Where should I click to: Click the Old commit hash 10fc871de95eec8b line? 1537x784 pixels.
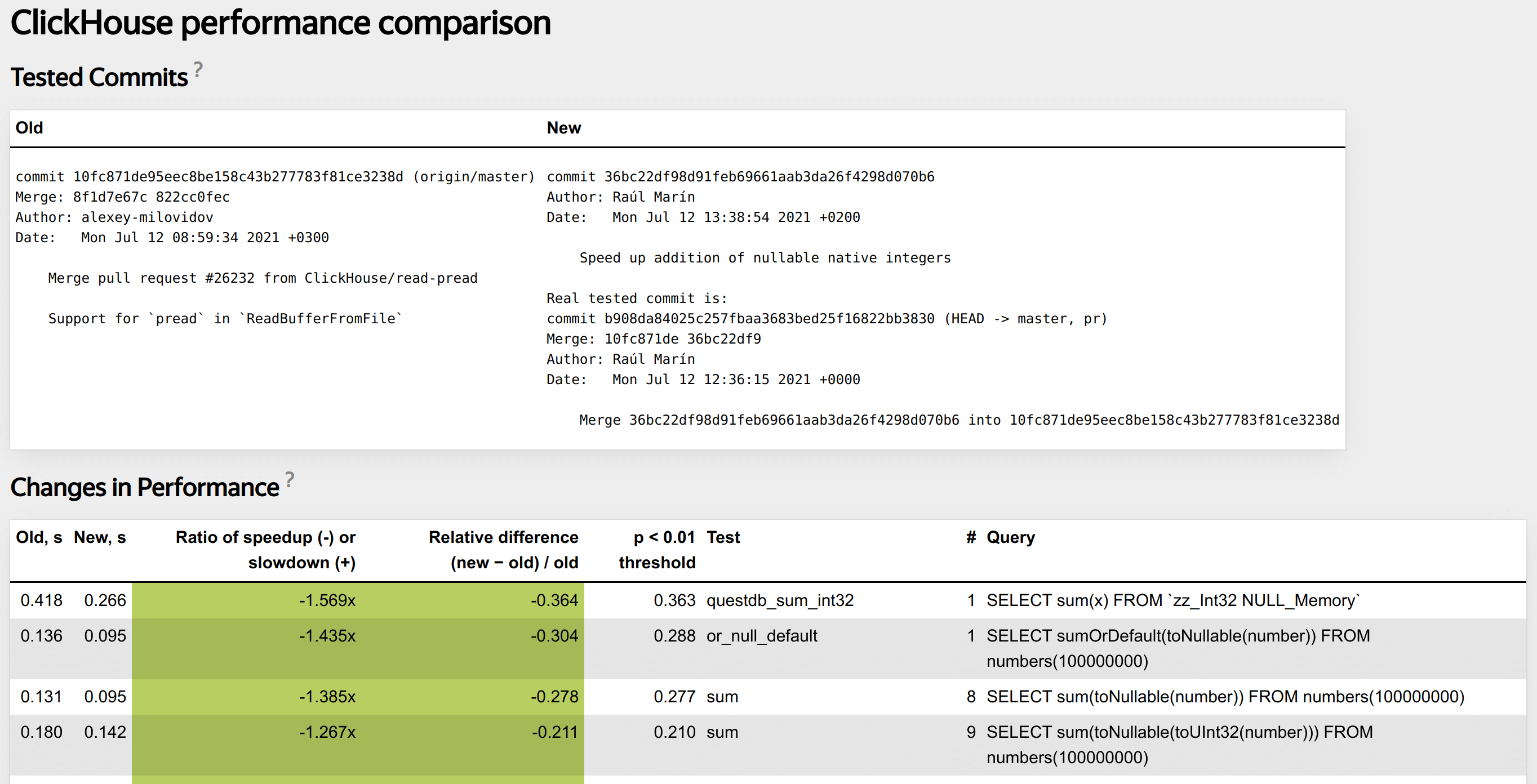pos(239,177)
